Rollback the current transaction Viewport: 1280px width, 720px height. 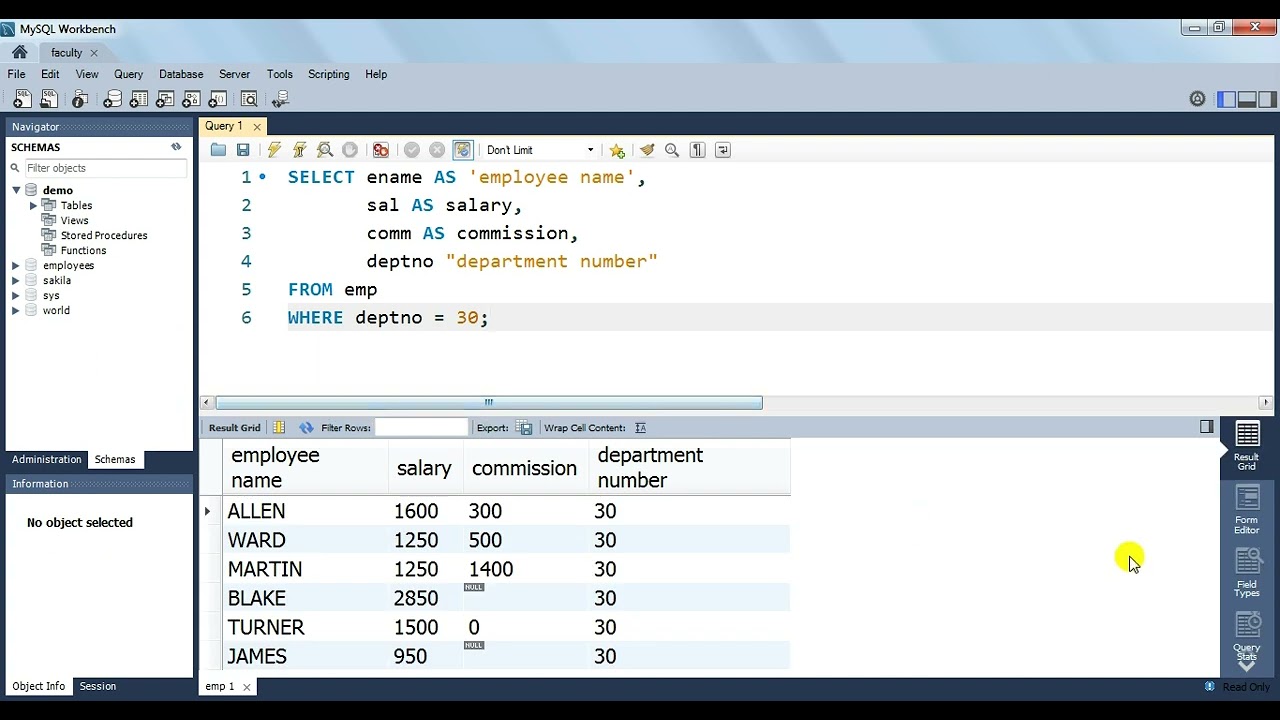point(437,150)
